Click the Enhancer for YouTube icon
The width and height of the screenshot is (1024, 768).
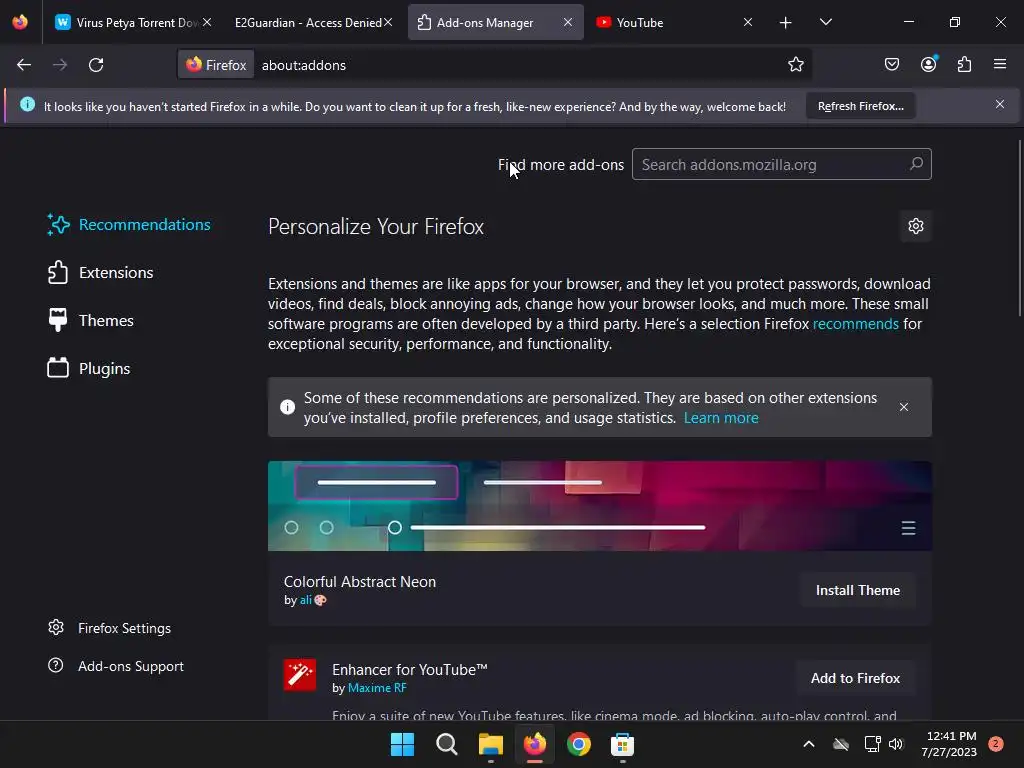[x=300, y=675]
